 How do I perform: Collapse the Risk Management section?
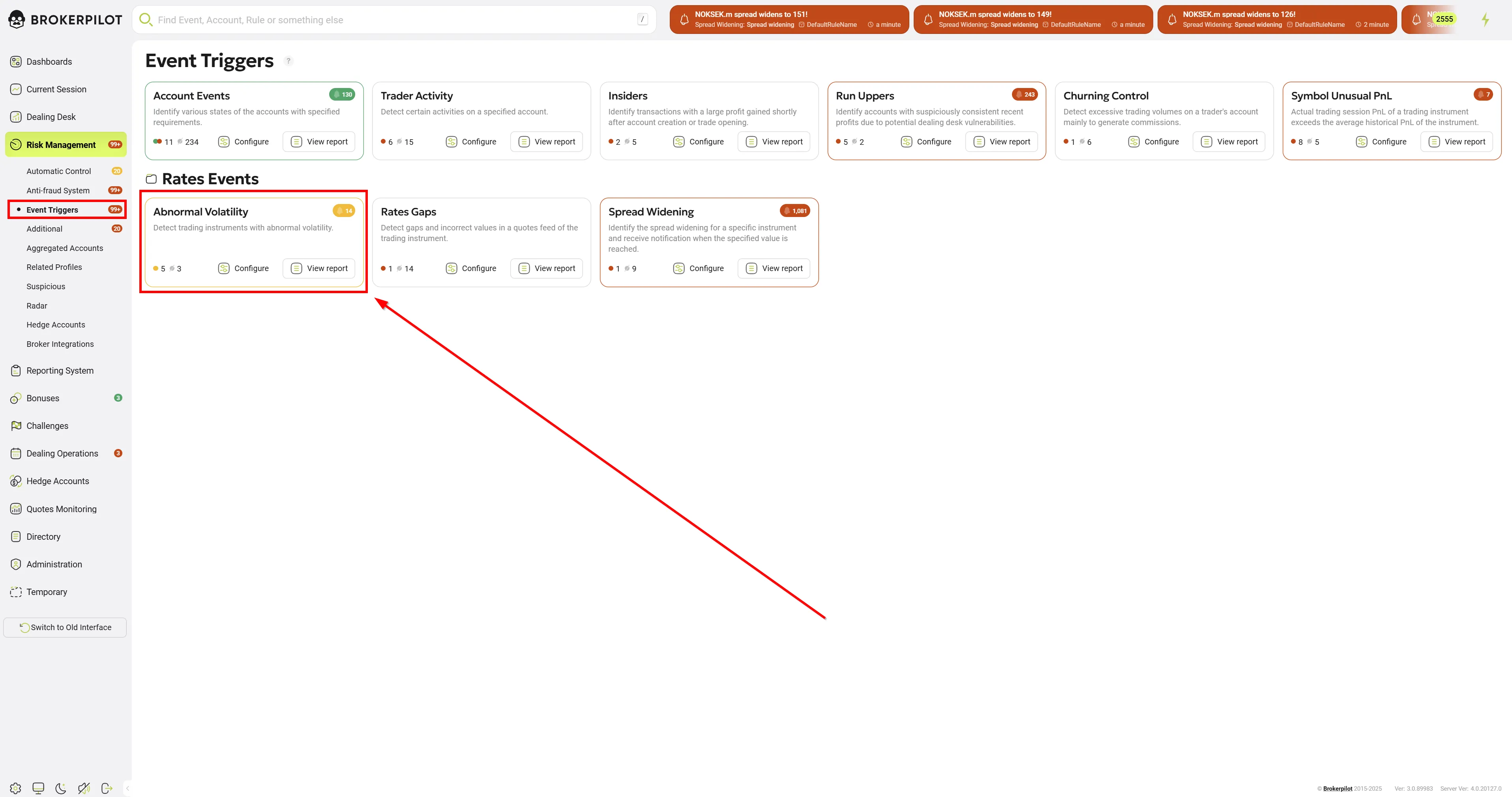(x=66, y=144)
